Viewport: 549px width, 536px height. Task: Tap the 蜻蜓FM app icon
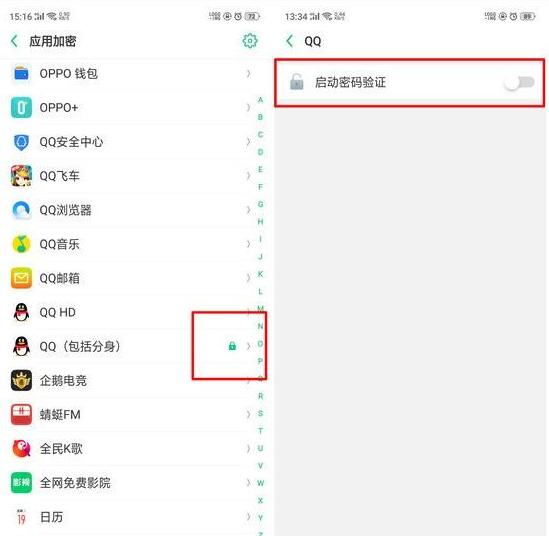pyautogui.click(x=21, y=415)
